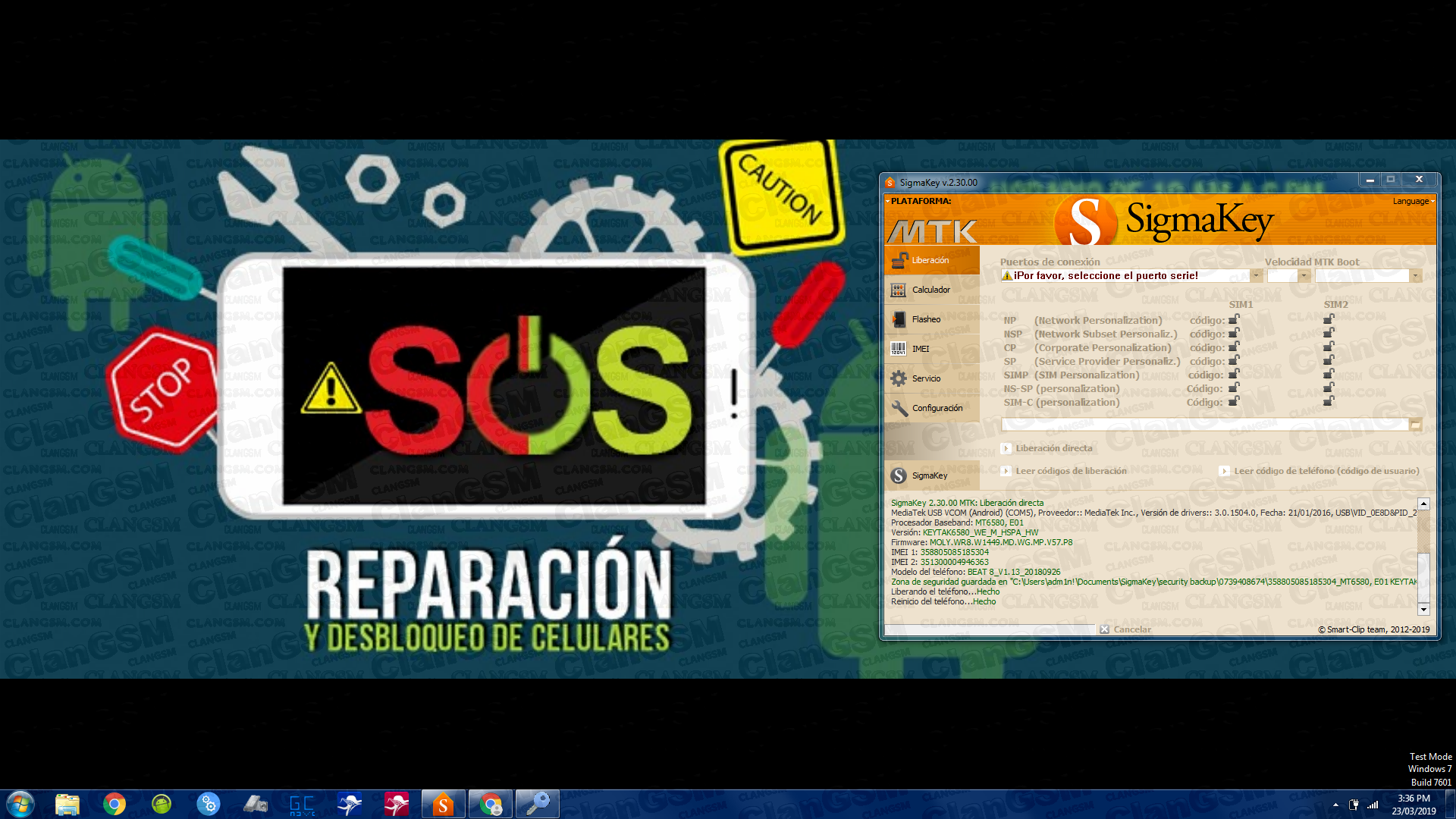Click the SIM-C SIM1 padlock icon
Viewport: 1456px width, 819px height.
(1234, 401)
